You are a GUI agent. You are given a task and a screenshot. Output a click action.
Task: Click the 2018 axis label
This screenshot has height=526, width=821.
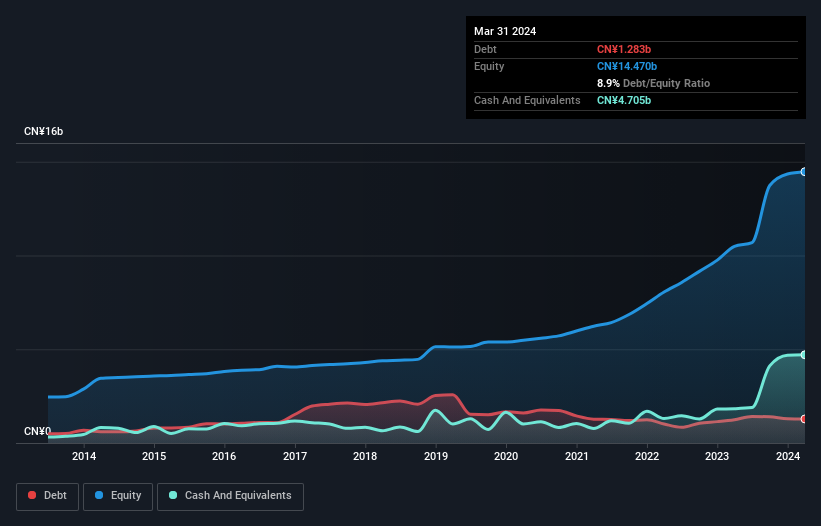[x=365, y=456]
